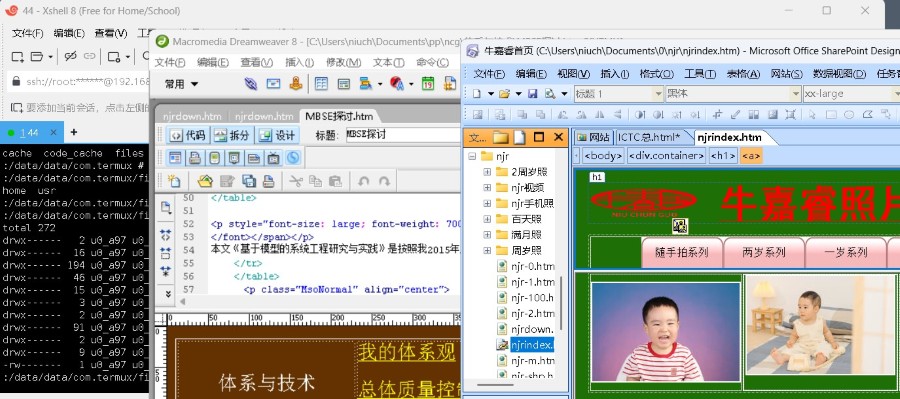Select the <div.container> tag in quick selector
Viewport: 900px width, 399px height.
point(666,156)
